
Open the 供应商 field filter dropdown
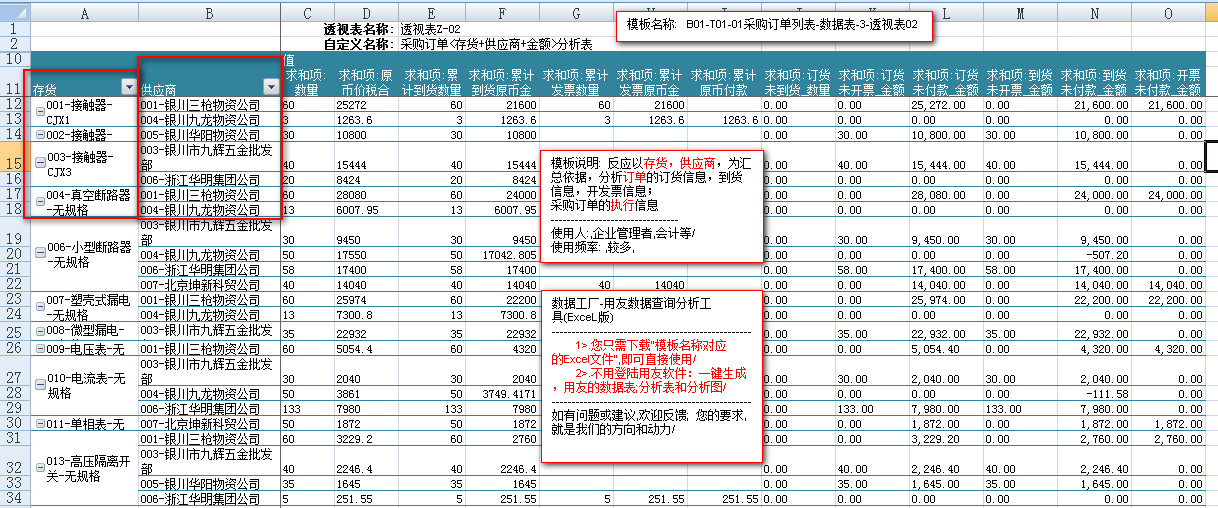(270, 87)
